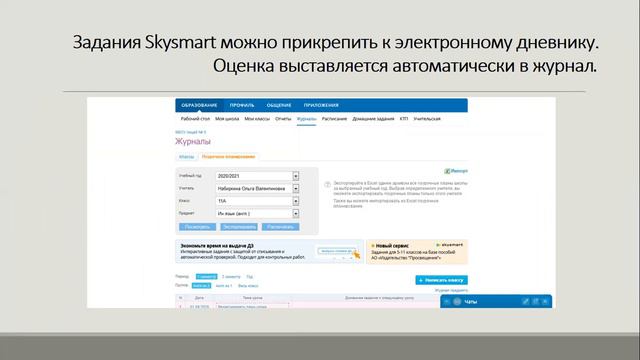Click the third blue button under filters

[x=280, y=227]
